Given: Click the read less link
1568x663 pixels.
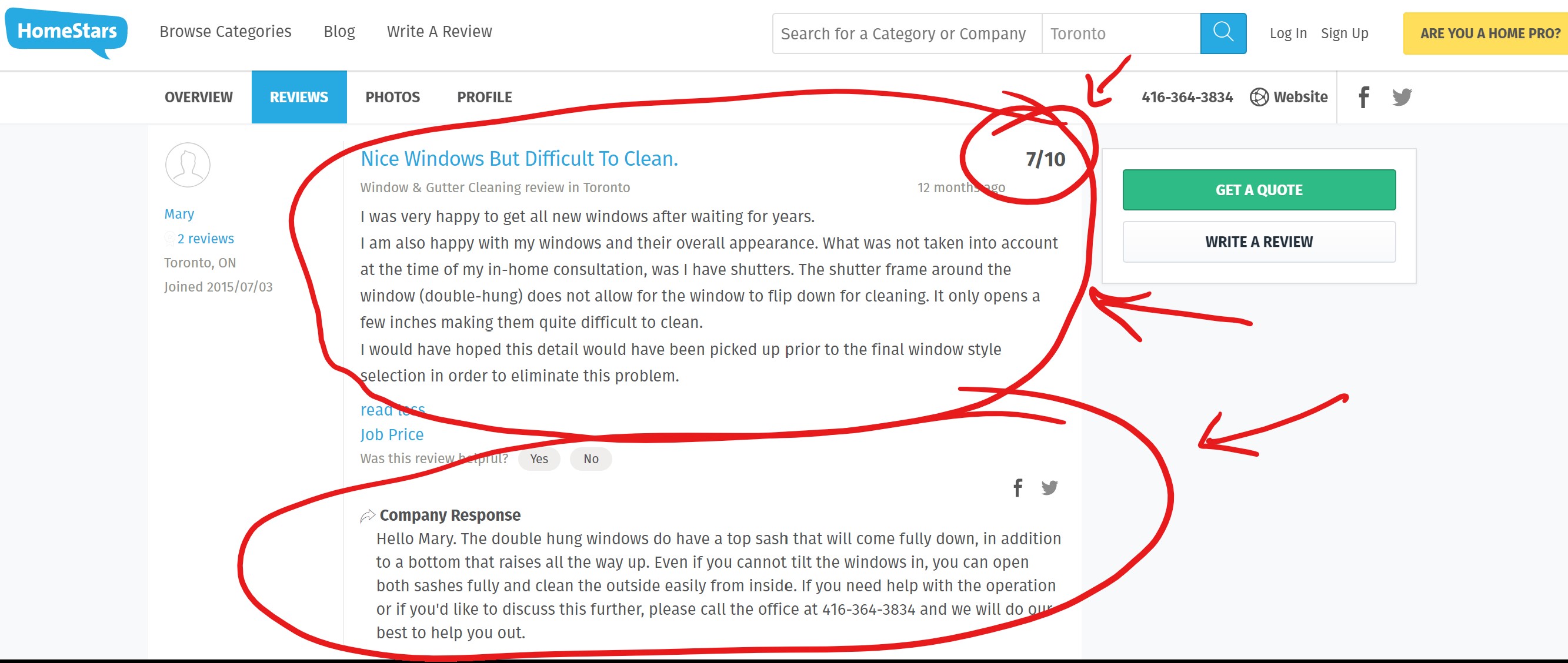Looking at the screenshot, I should (x=390, y=408).
